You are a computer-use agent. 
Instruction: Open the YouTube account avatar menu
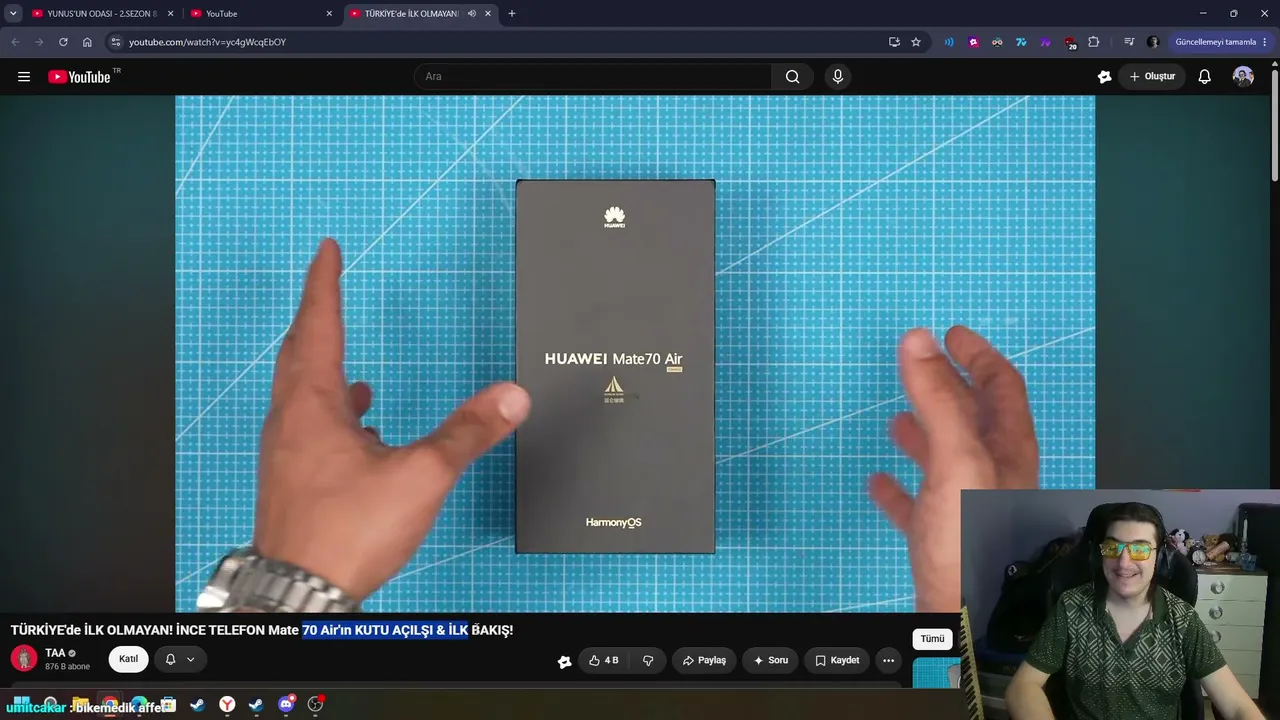(1243, 77)
